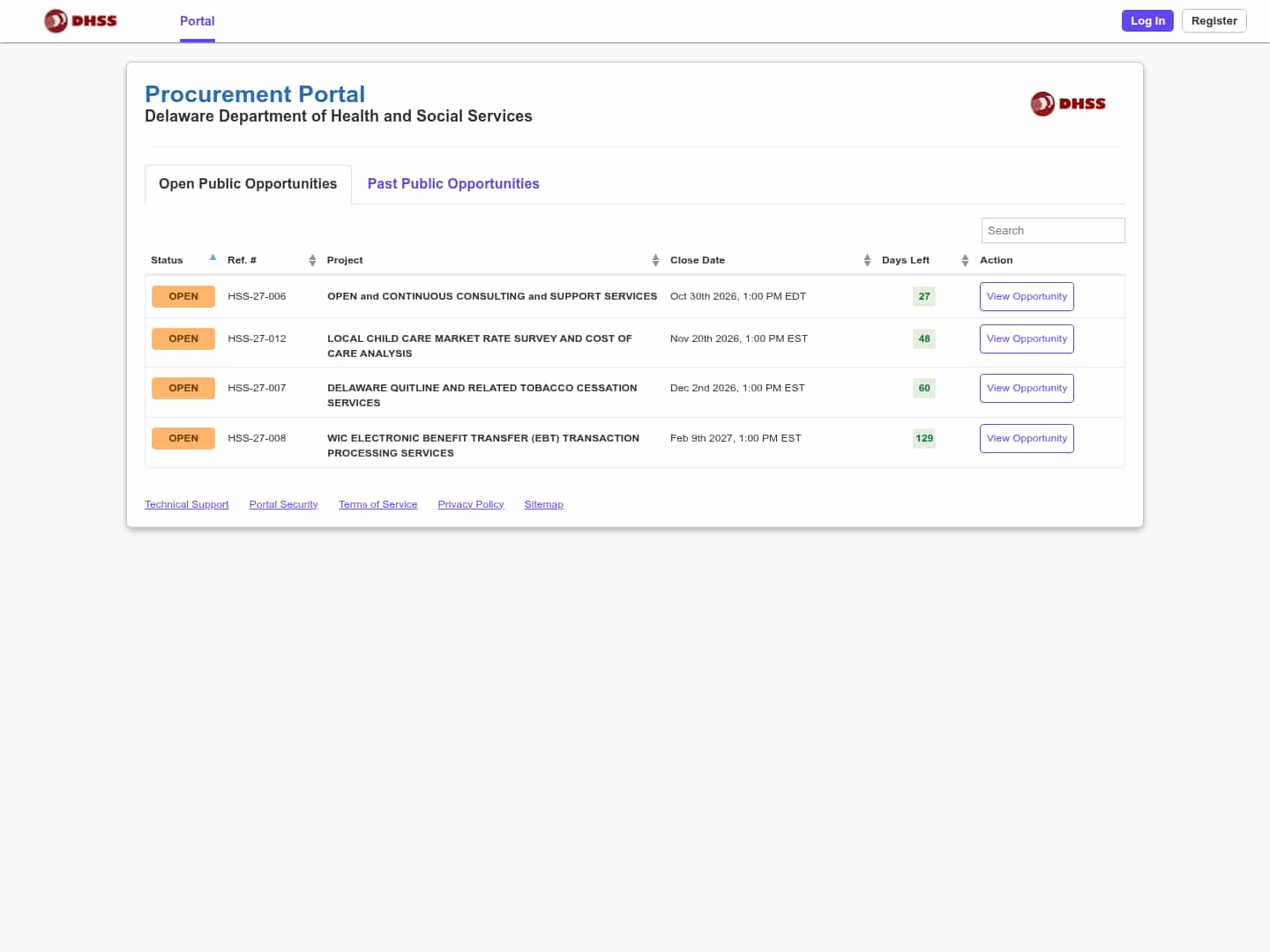Click the days left badge showing 60
Image resolution: width=1270 pixels, height=952 pixels.
pos(924,388)
